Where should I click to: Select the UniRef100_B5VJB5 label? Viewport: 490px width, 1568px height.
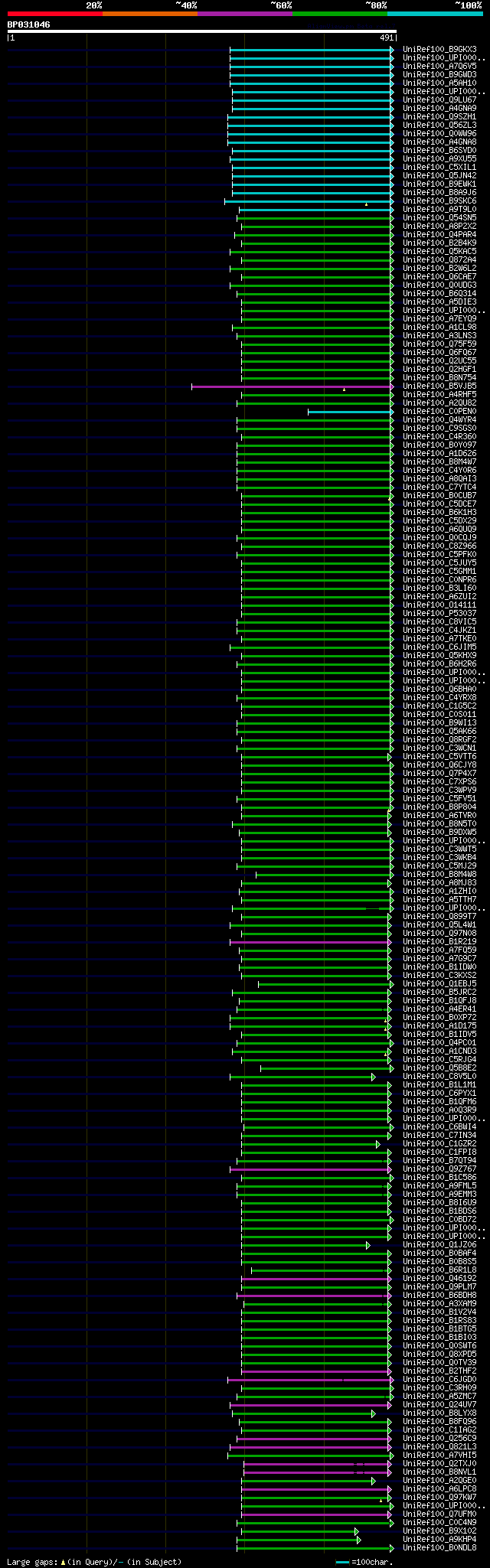439,386
